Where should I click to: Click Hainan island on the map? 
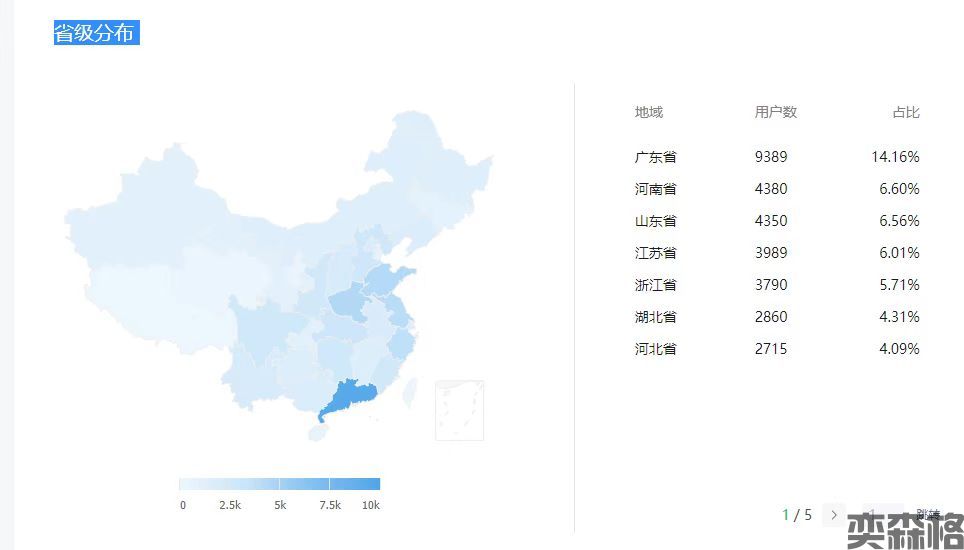(x=317, y=434)
